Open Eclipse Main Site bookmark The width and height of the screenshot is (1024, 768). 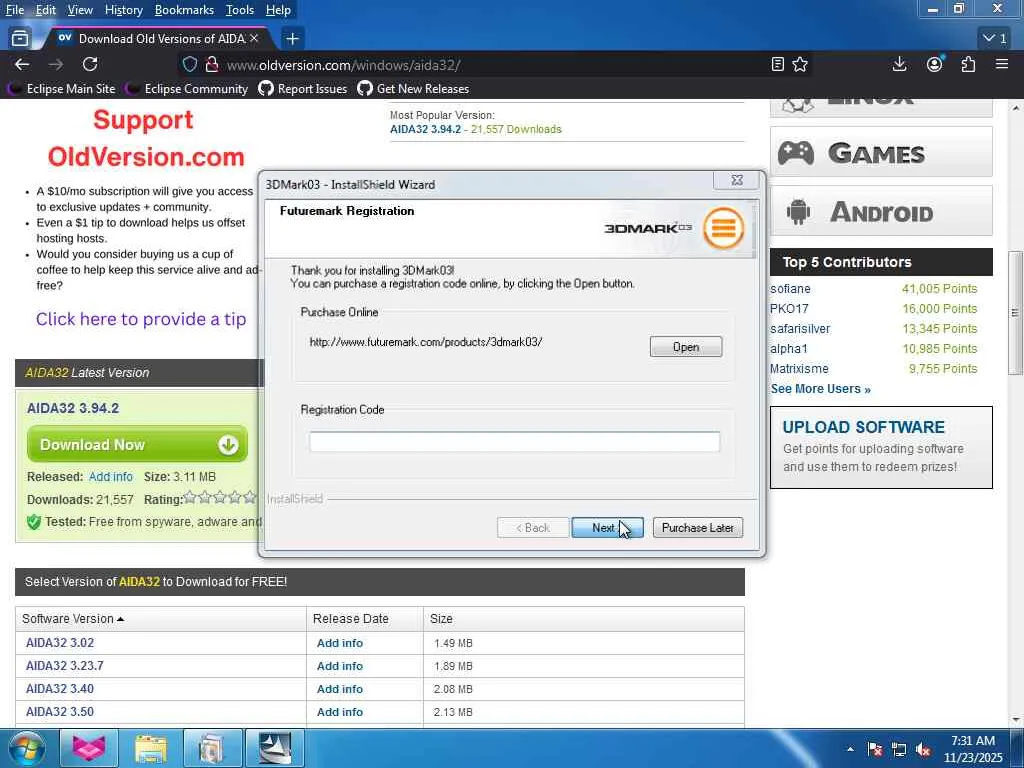[x=61, y=88]
